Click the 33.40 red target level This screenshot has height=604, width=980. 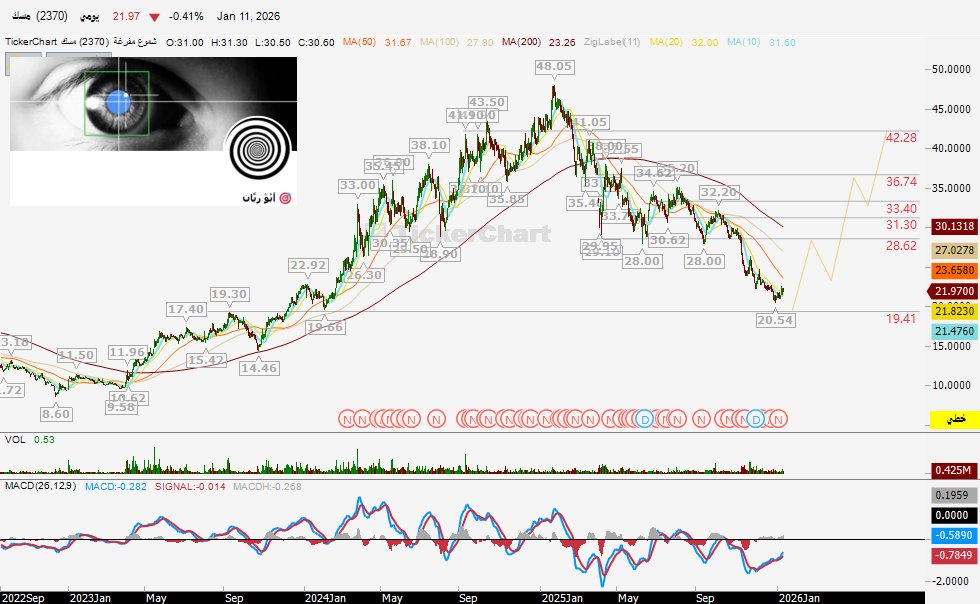click(901, 209)
